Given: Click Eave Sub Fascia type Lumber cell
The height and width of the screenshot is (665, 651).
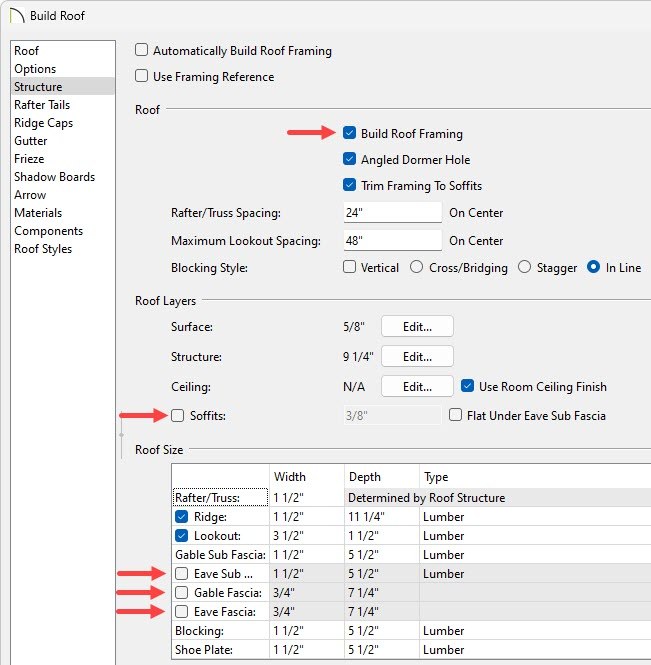Looking at the screenshot, I should pyautogui.click(x=535, y=573).
